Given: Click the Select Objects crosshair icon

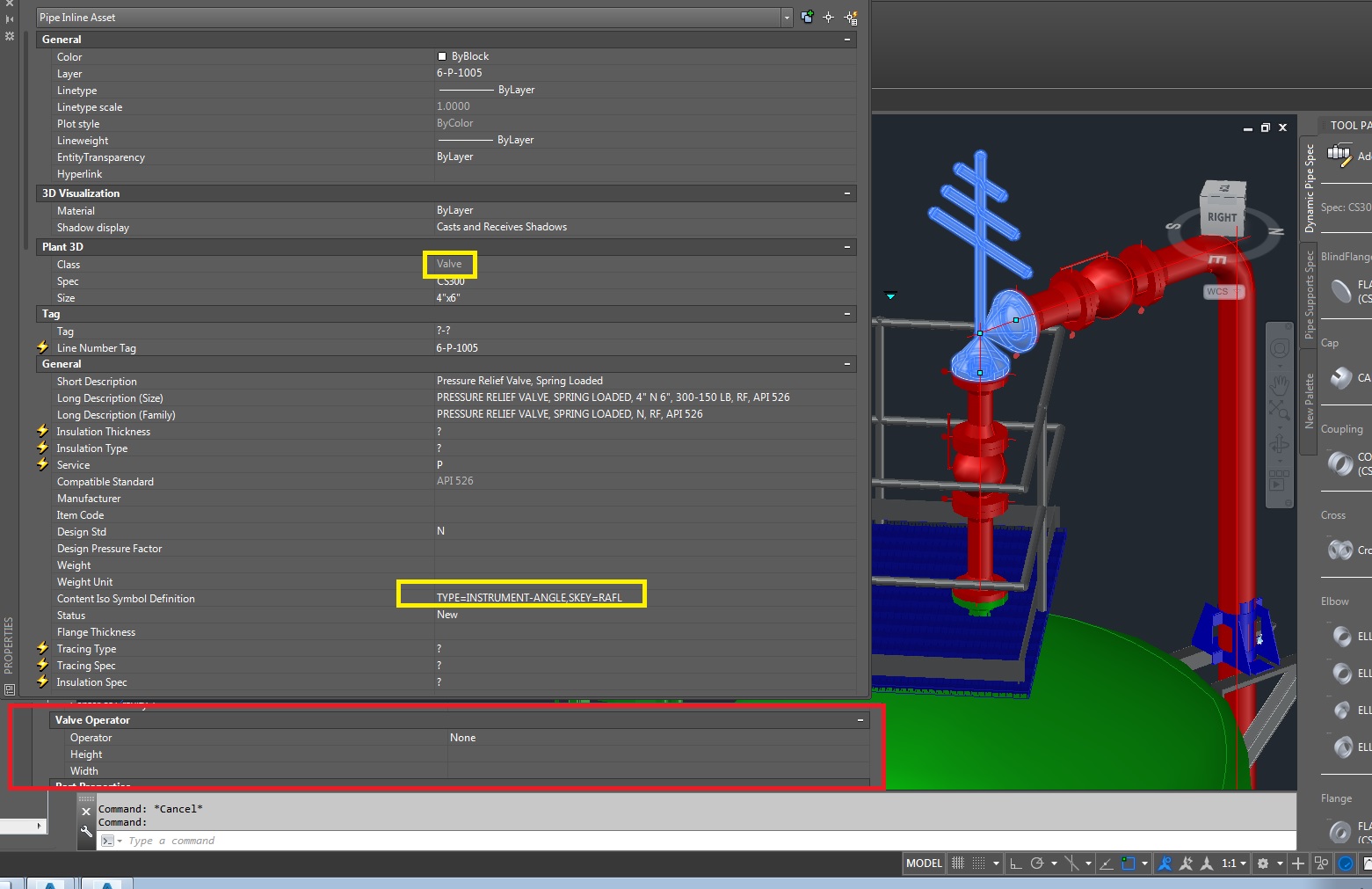Looking at the screenshot, I should [x=828, y=18].
